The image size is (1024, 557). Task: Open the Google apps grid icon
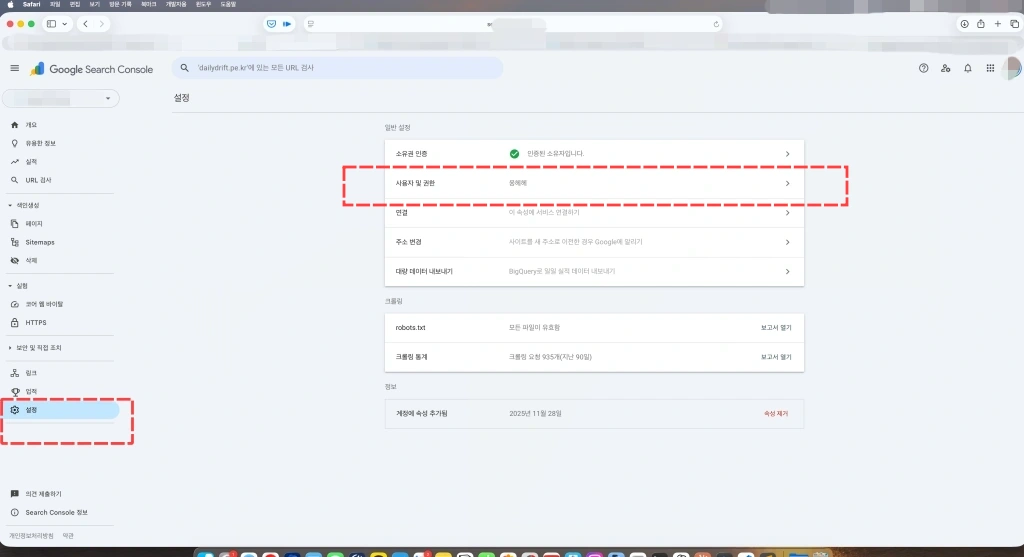pos(990,68)
